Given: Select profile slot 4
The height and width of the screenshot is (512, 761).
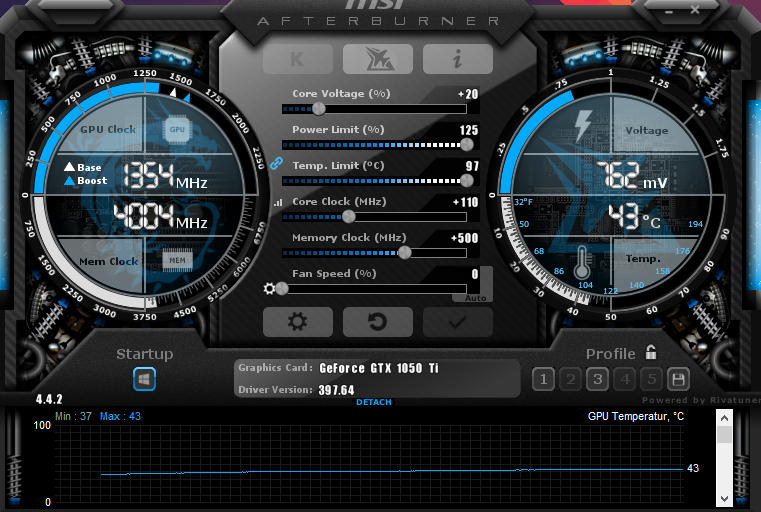Looking at the screenshot, I should click(625, 379).
